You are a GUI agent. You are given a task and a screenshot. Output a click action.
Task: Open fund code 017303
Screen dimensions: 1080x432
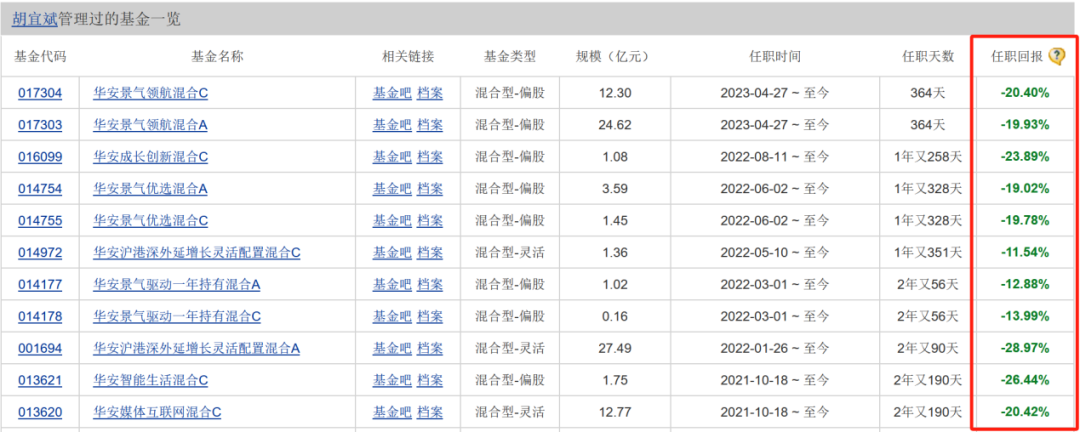click(x=40, y=125)
